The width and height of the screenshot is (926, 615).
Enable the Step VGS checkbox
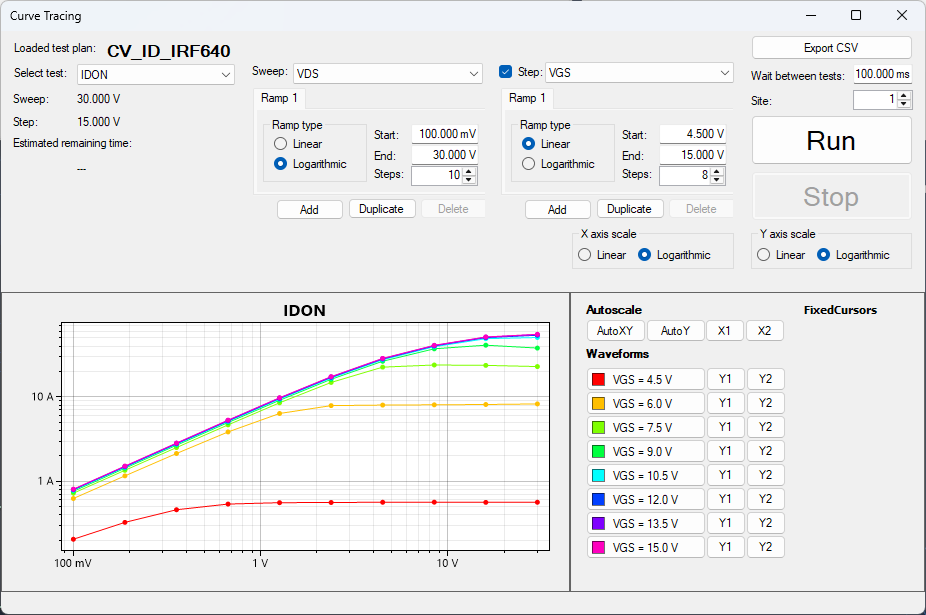(x=506, y=72)
